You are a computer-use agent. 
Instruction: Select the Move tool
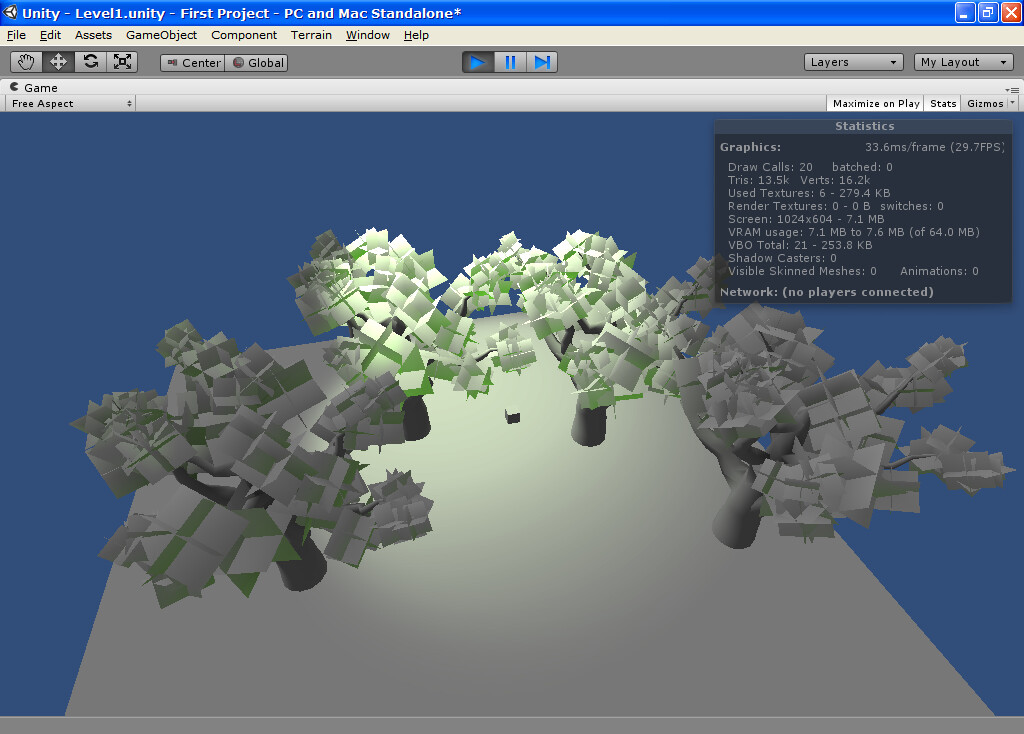pyautogui.click(x=57, y=61)
